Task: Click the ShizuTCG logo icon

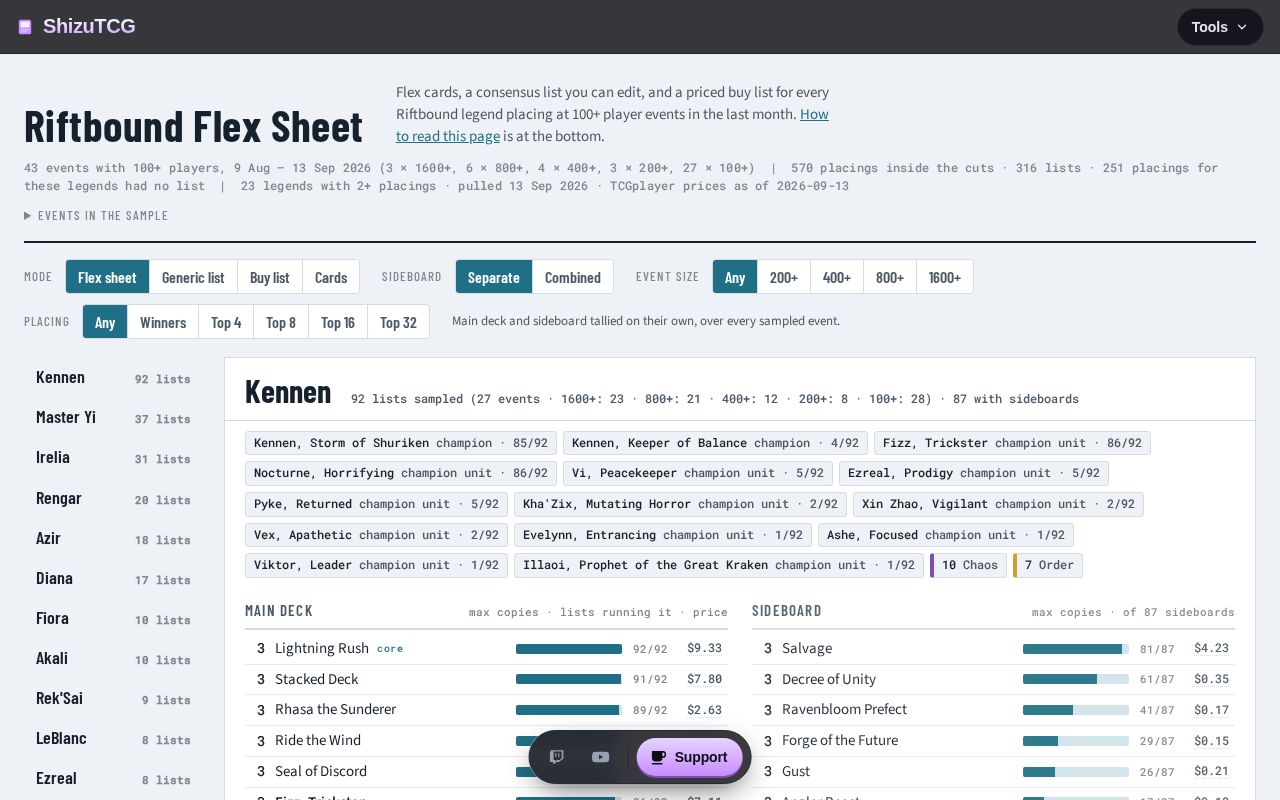Action: click(x=25, y=27)
